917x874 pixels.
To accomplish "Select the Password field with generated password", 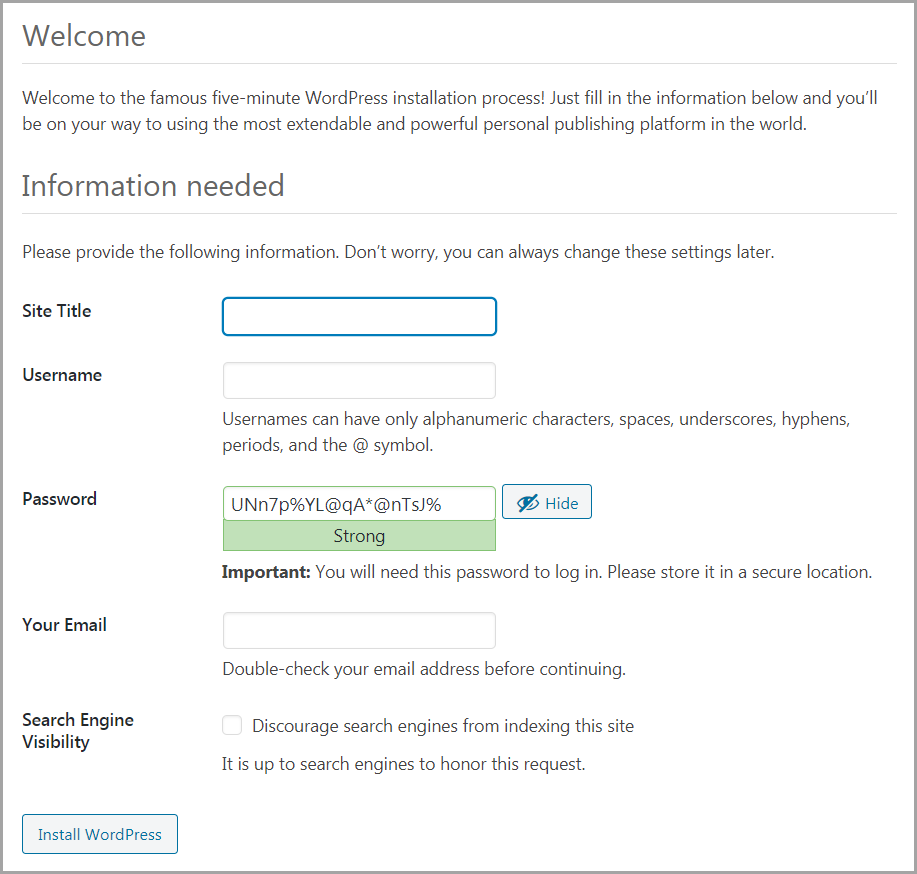I will point(359,504).
